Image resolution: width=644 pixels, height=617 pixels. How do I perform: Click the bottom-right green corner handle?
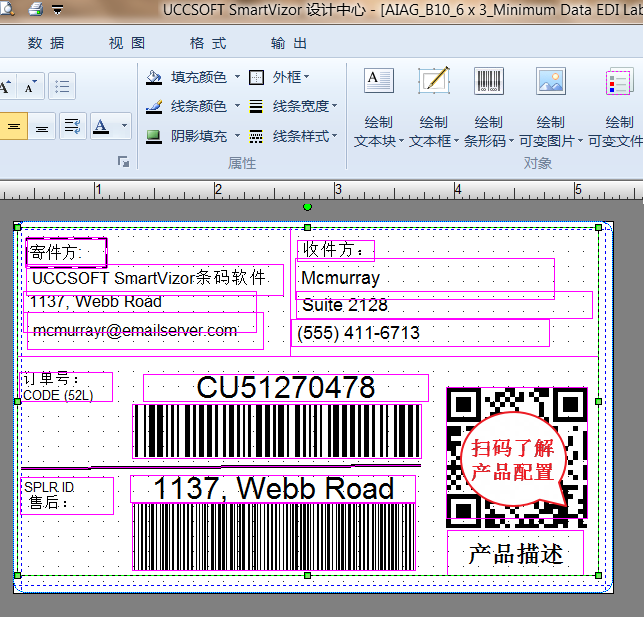click(598, 576)
